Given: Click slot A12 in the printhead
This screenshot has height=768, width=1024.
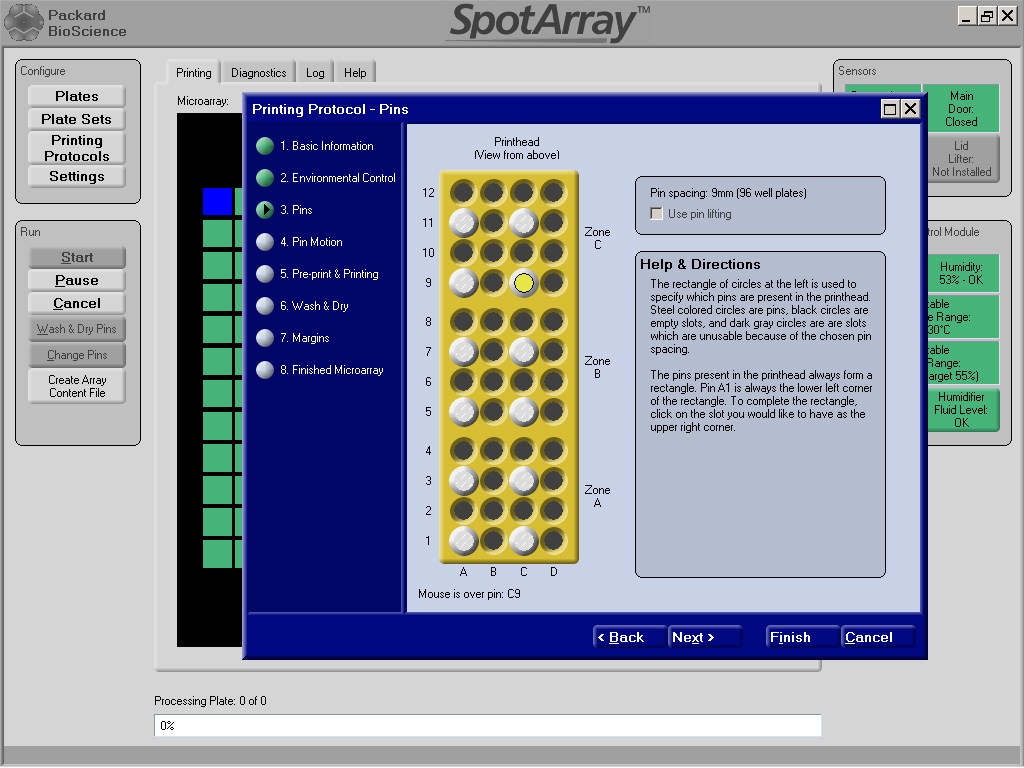Looking at the screenshot, I should [x=463, y=193].
